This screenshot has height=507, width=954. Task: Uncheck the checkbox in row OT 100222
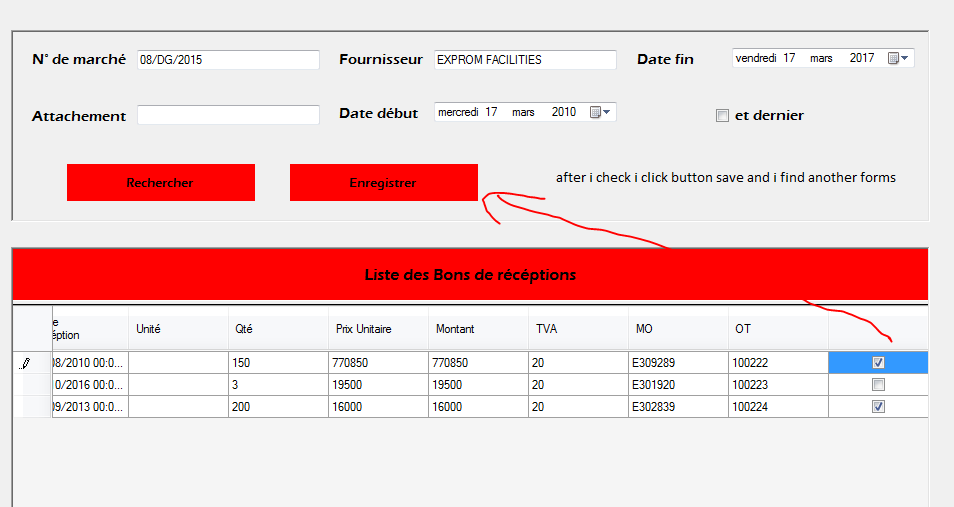tap(878, 363)
